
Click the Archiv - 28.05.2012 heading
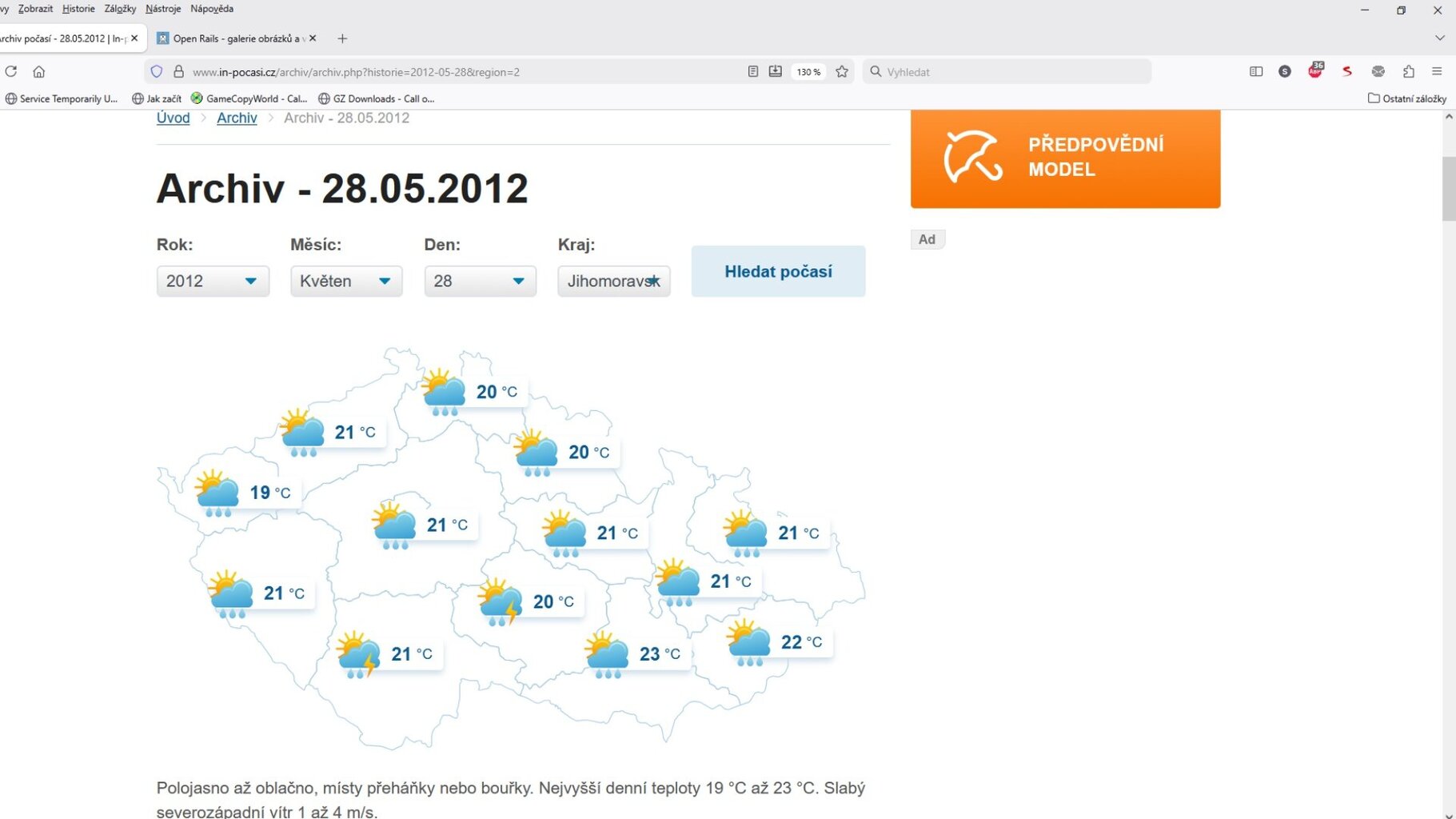coord(342,189)
